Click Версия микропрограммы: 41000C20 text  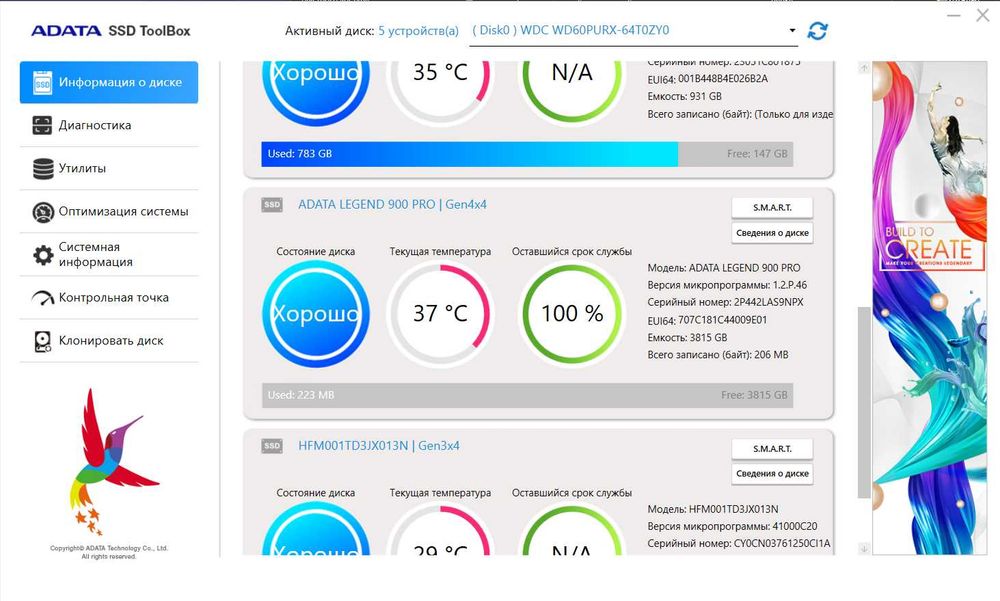pyautogui.click(x=732, y=526)
